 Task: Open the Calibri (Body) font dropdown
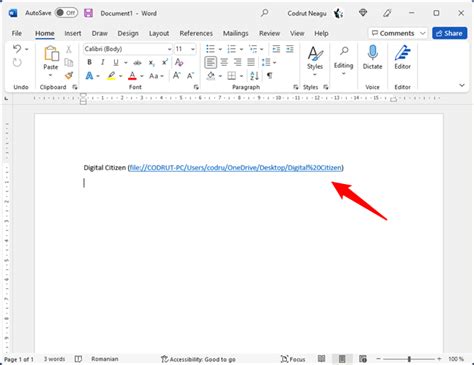(169, 49)
